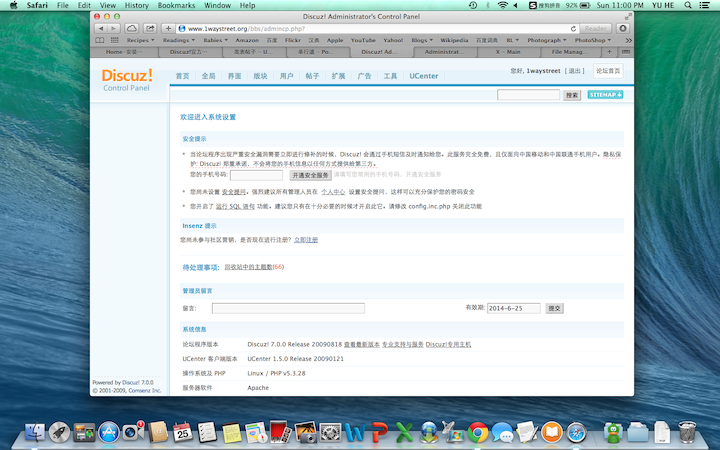Image resolution: width=720 pixels, height=450 pixels.
Task: Open the downloads button beside Reader
Action: click(x=623, y=28)
